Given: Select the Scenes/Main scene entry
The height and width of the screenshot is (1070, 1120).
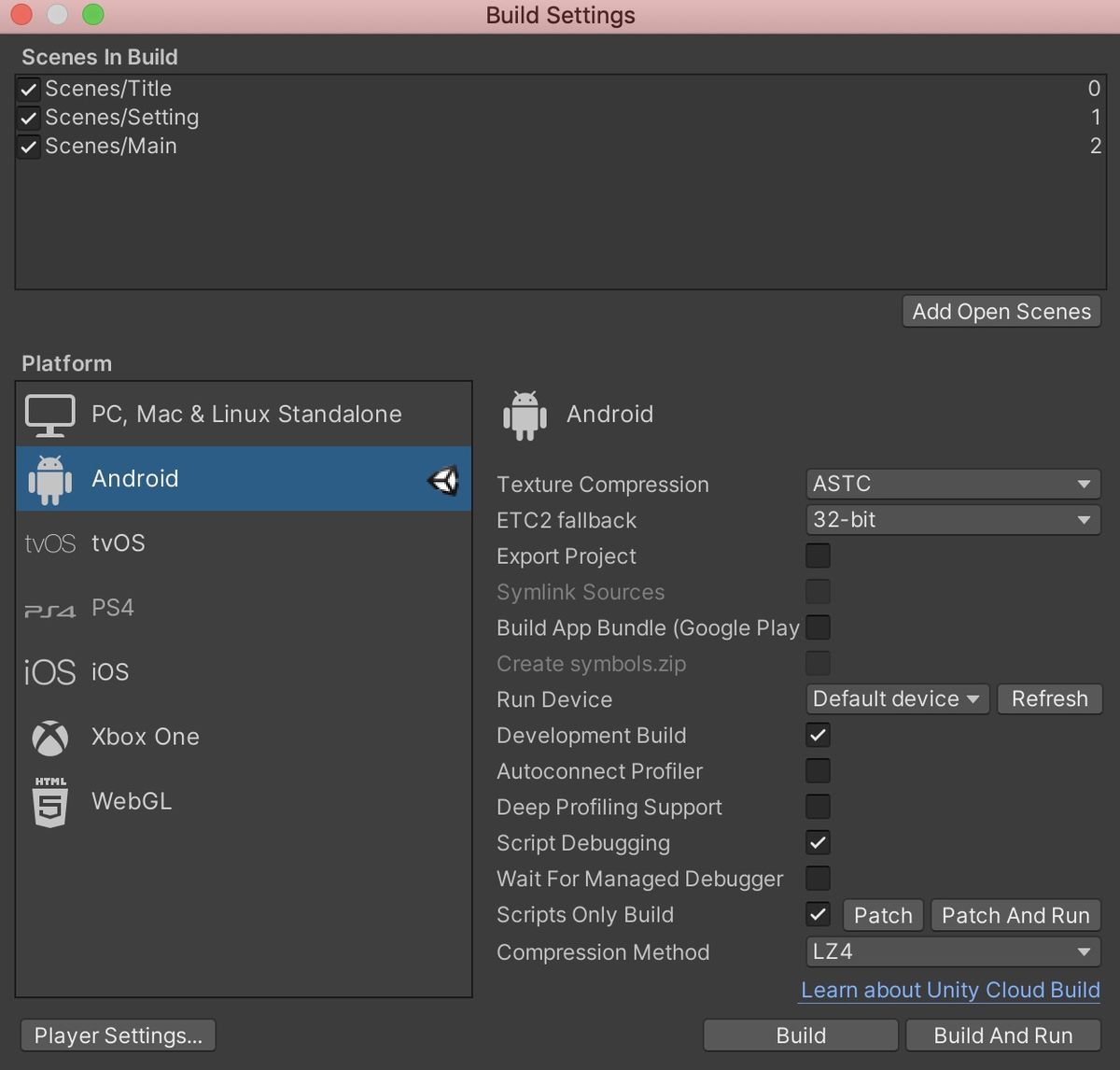Looking at the screenshot, I should point(560,147).
